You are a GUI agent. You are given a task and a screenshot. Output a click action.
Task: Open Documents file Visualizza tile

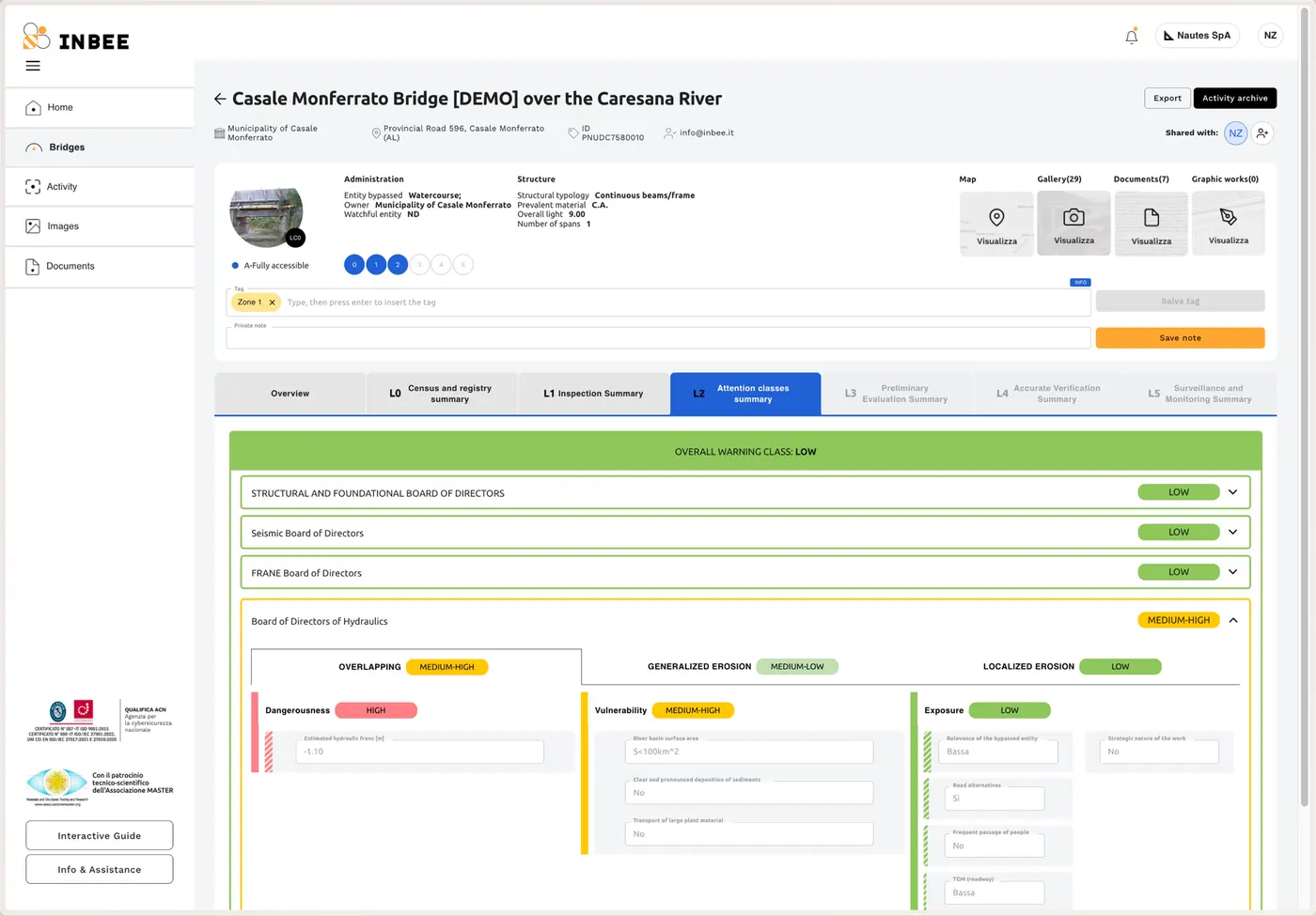pos(1151,224)
